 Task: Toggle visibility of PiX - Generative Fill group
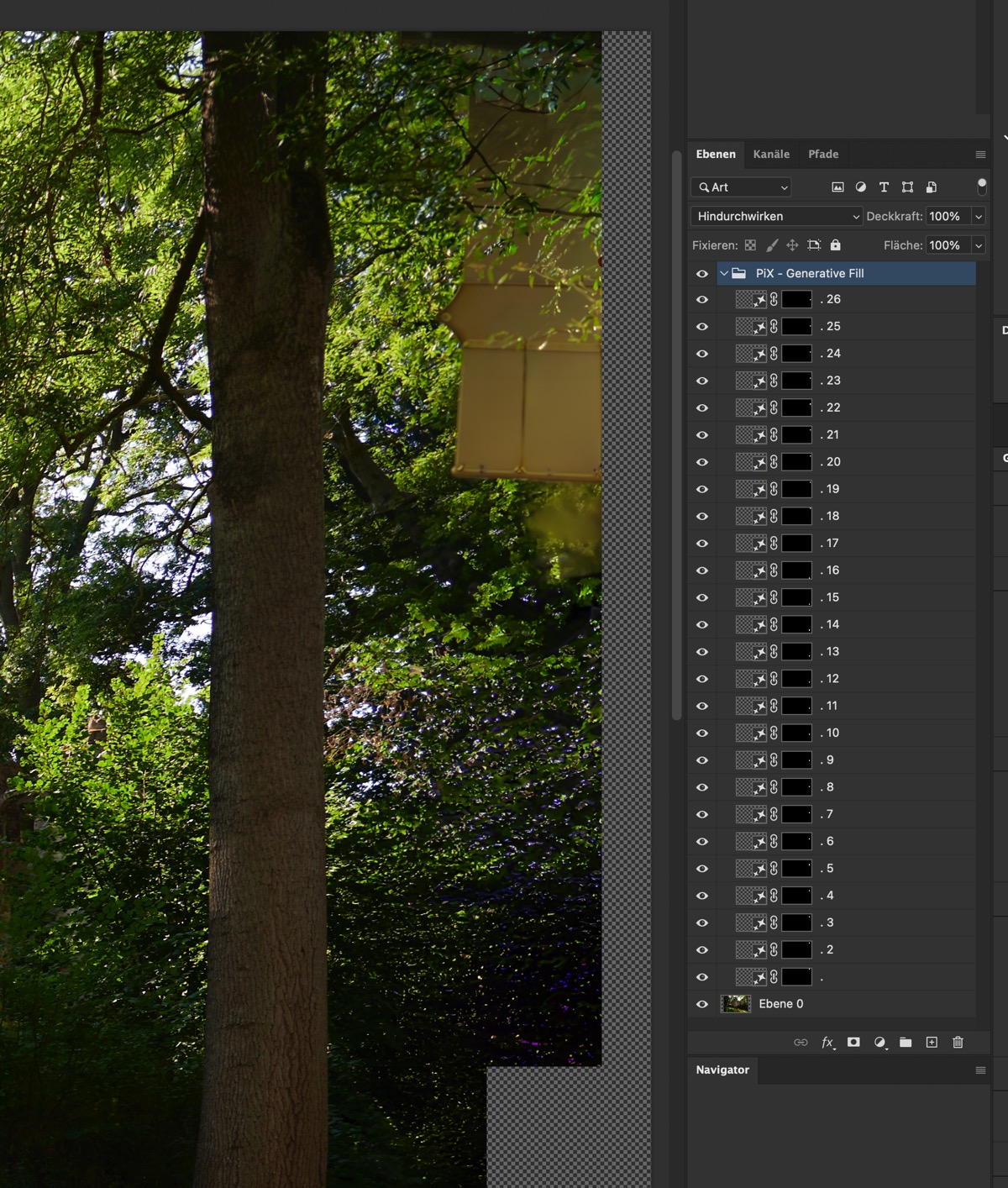[702, 274]
